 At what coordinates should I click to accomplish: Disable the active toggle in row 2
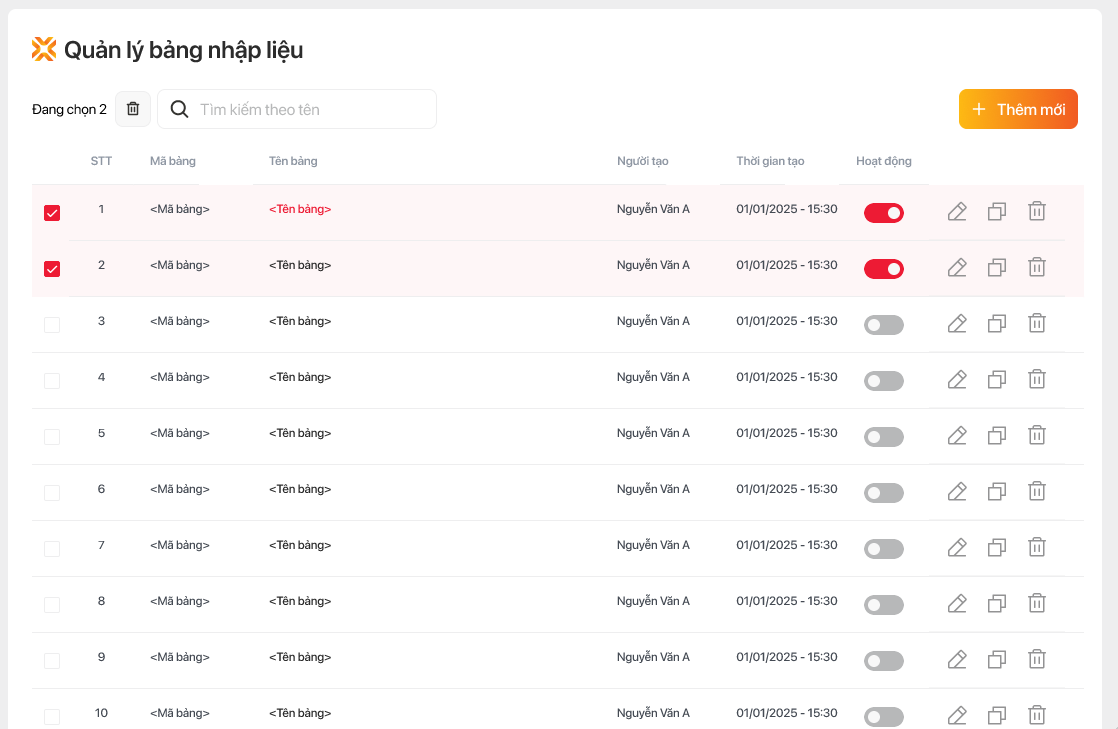point(883,269)
